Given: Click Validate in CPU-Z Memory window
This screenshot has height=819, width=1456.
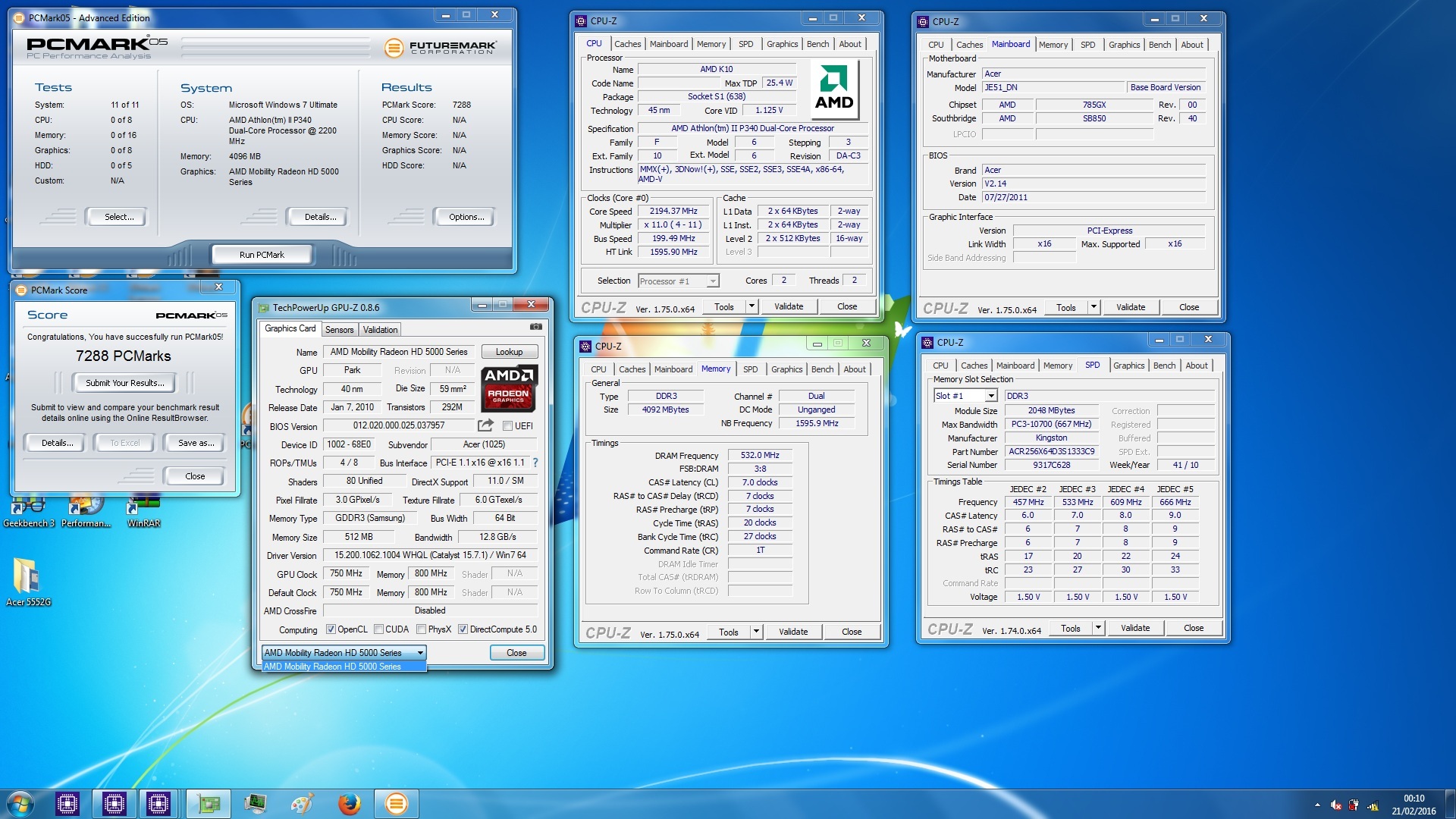Looking at the screenshot, I should (x=793, y=632).
